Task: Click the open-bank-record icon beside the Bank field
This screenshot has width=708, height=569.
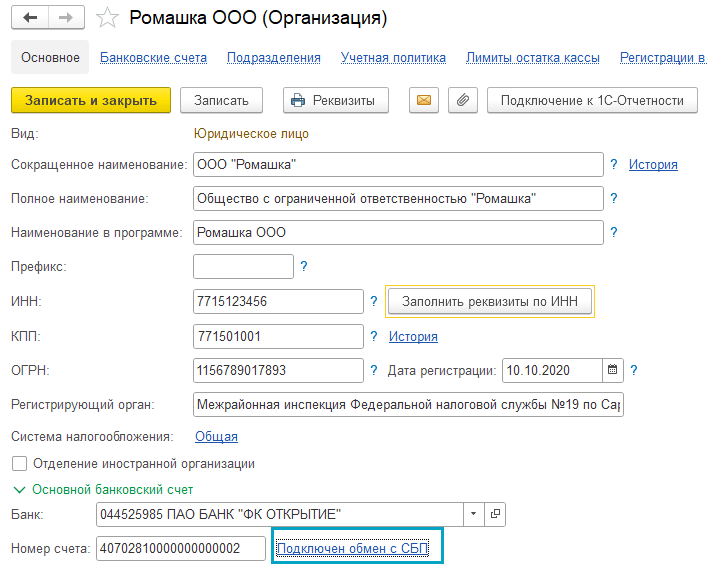Action: 496,515
